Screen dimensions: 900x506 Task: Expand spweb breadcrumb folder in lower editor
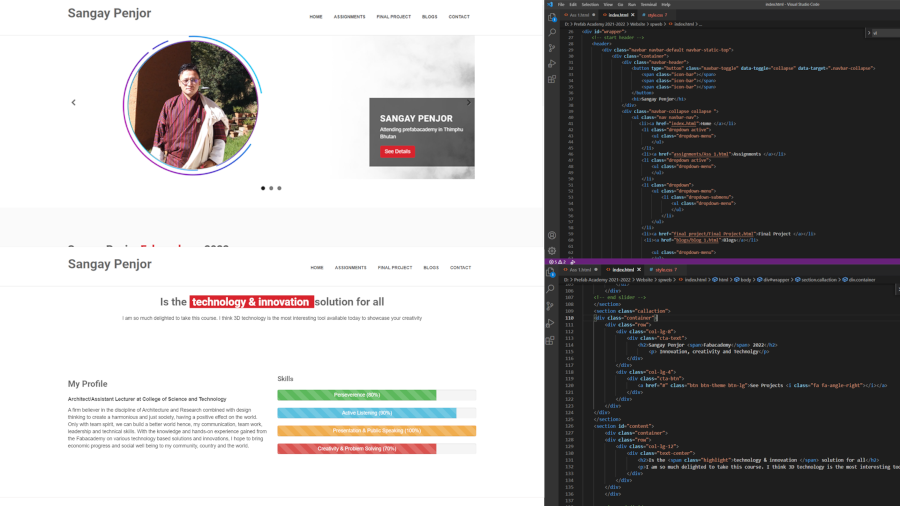[665, 280]
